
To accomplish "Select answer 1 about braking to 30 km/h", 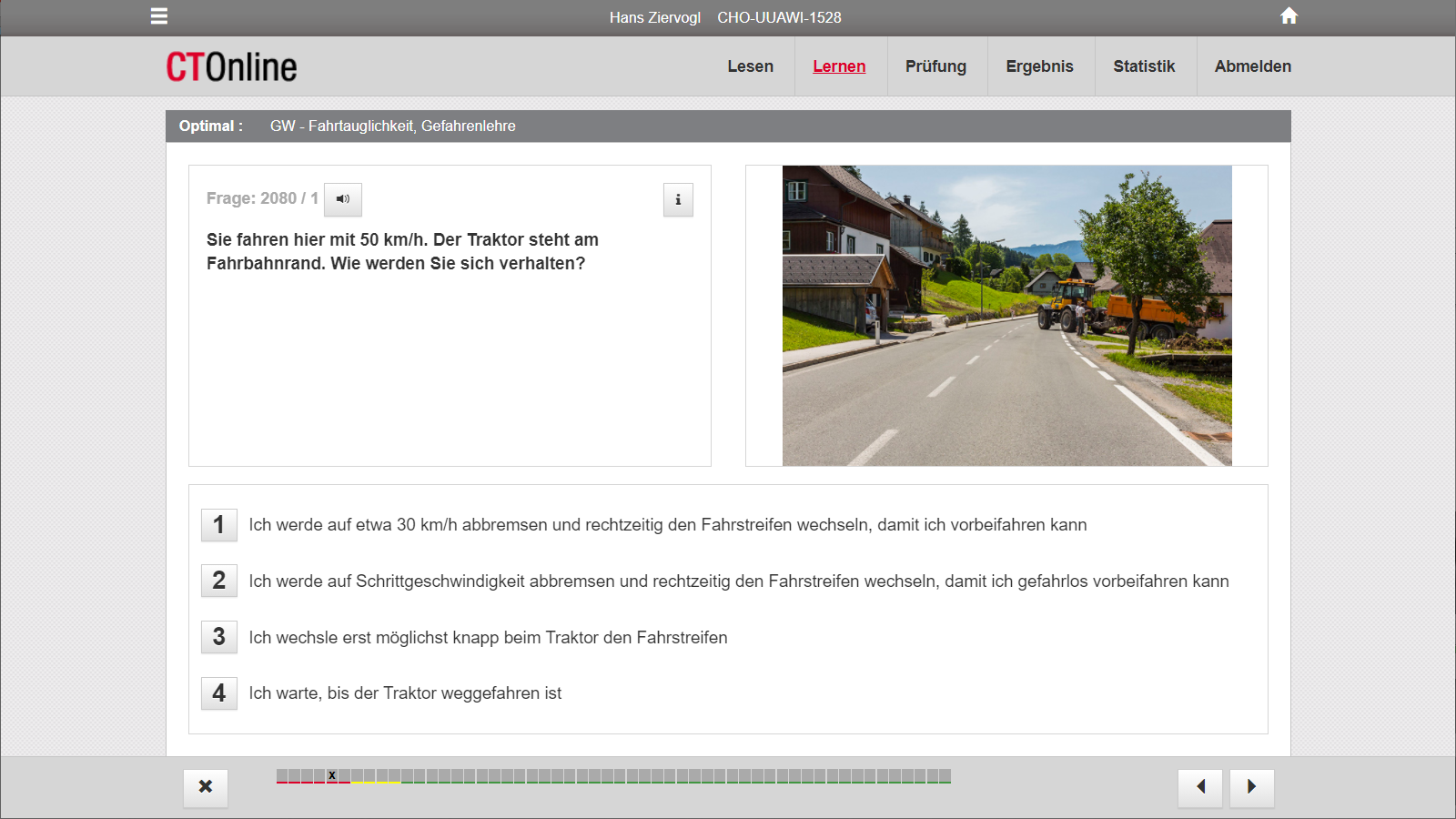I will click(219, 525).
